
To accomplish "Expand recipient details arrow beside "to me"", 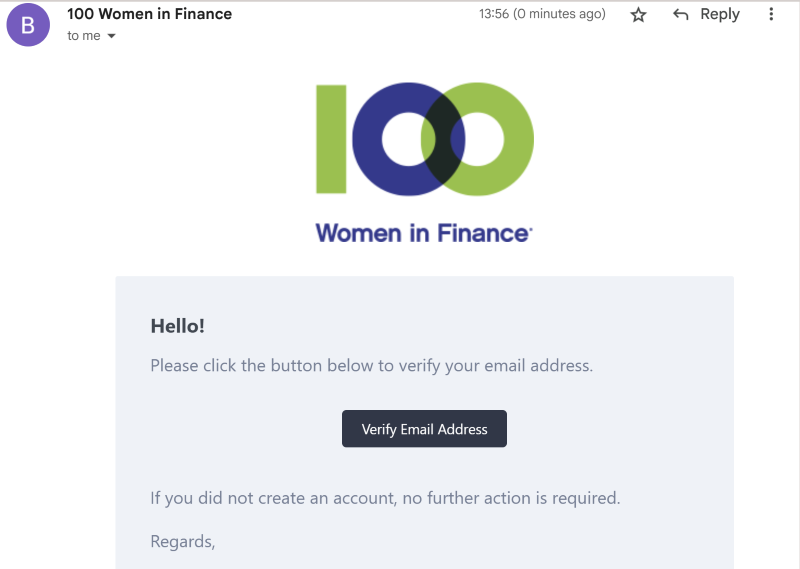I will 111,36.
